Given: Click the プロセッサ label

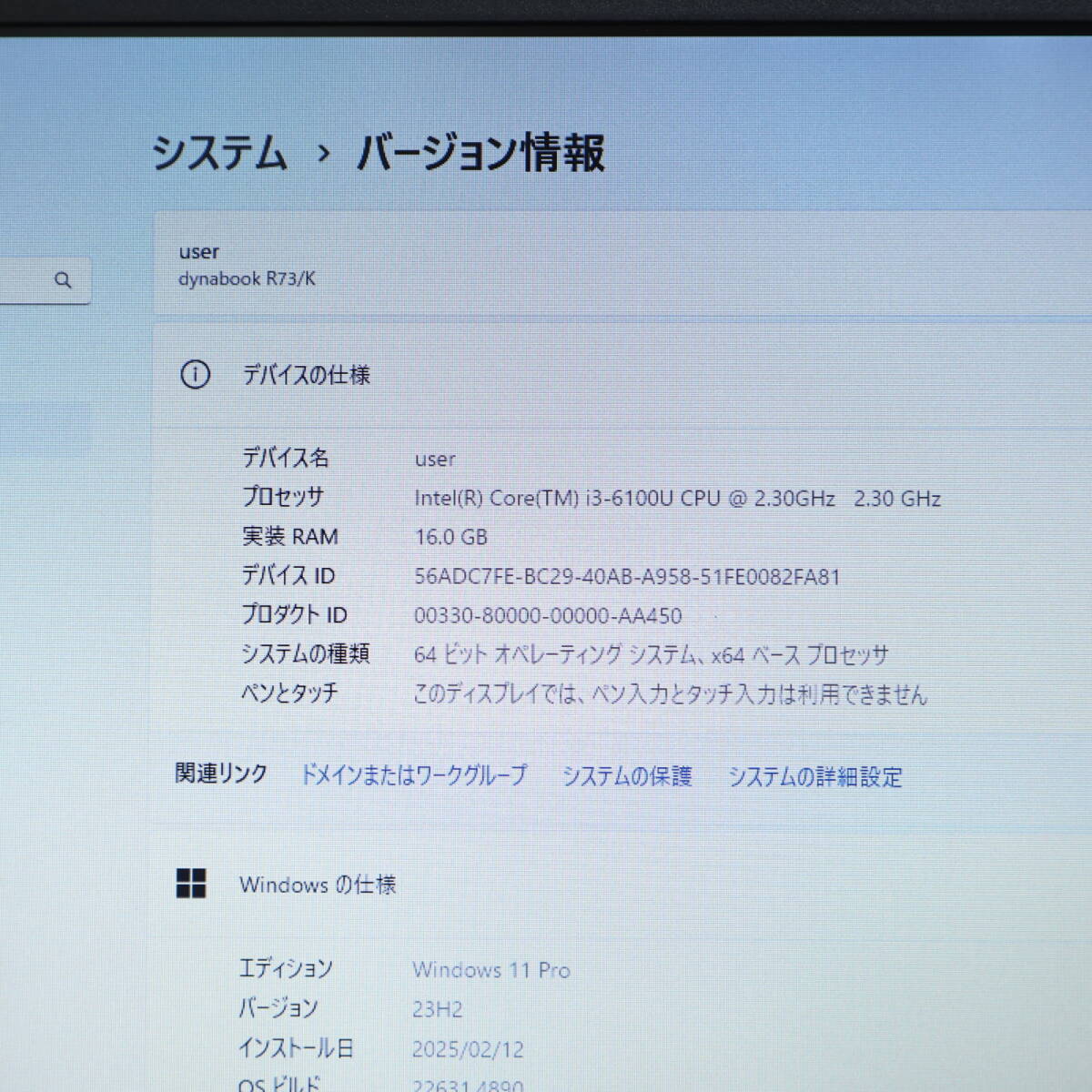Looking at the screenshot, I should pyautogui.click(x=282, y=497).
